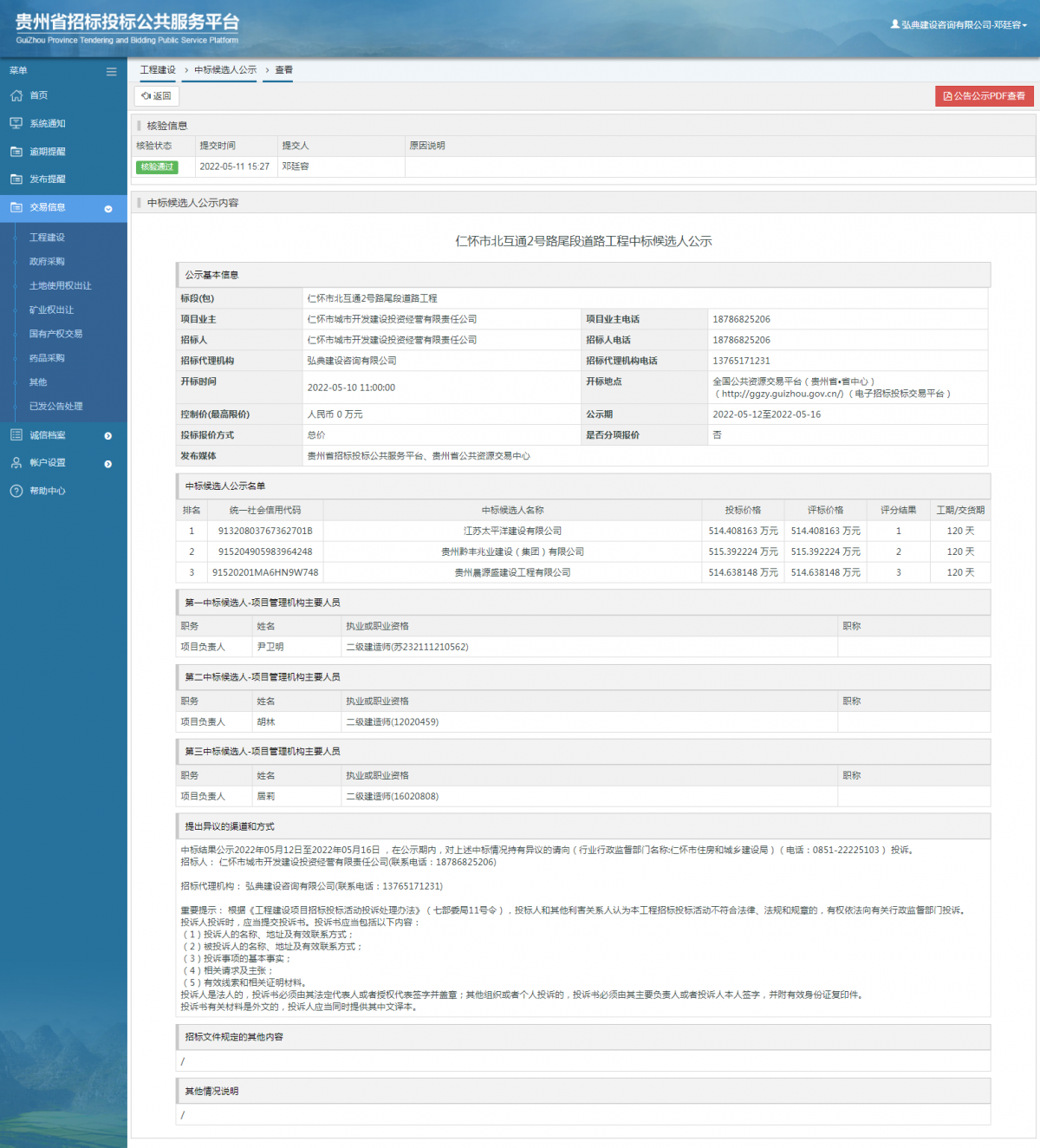This screenshot has height=1148, width=1040.
Task: Open the user account dropdown 弘典建设咨询有限公司-邓廷容
Action: [x=959, y=25]
